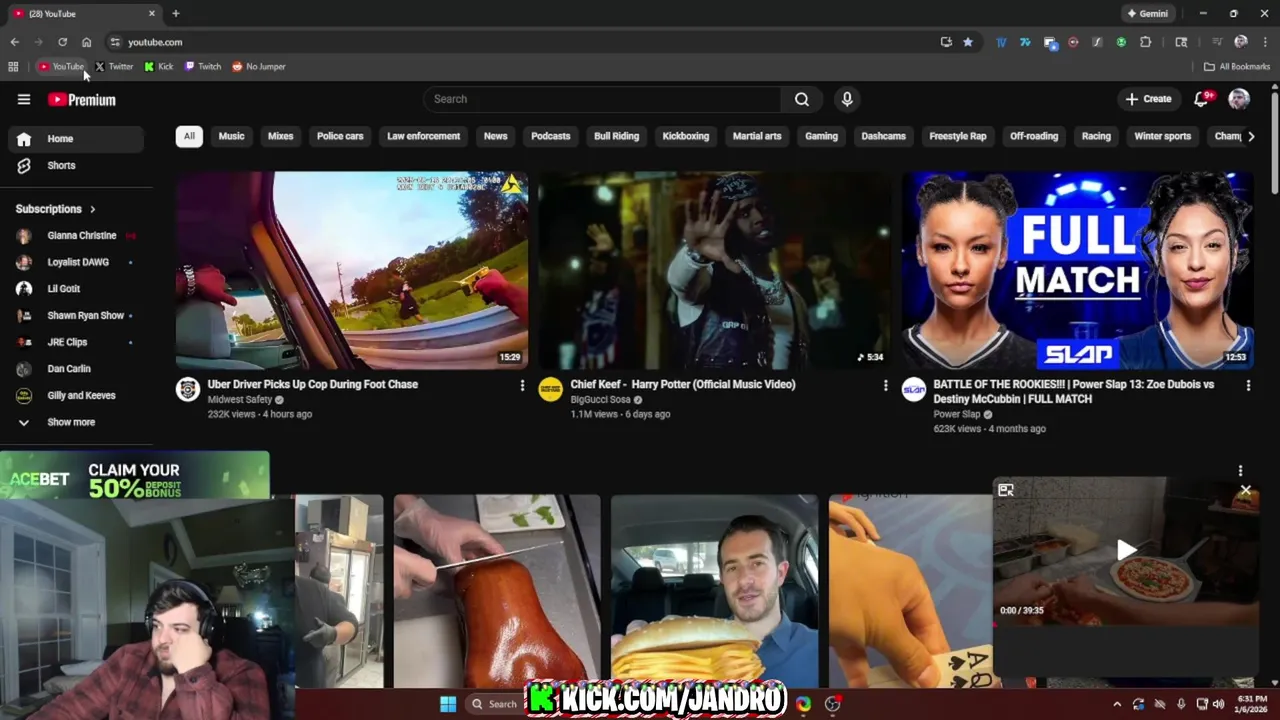Open the Power Slap FULL MATCH thumbnail
This screenshot has height=720, width=1280.
[1078, 270]
